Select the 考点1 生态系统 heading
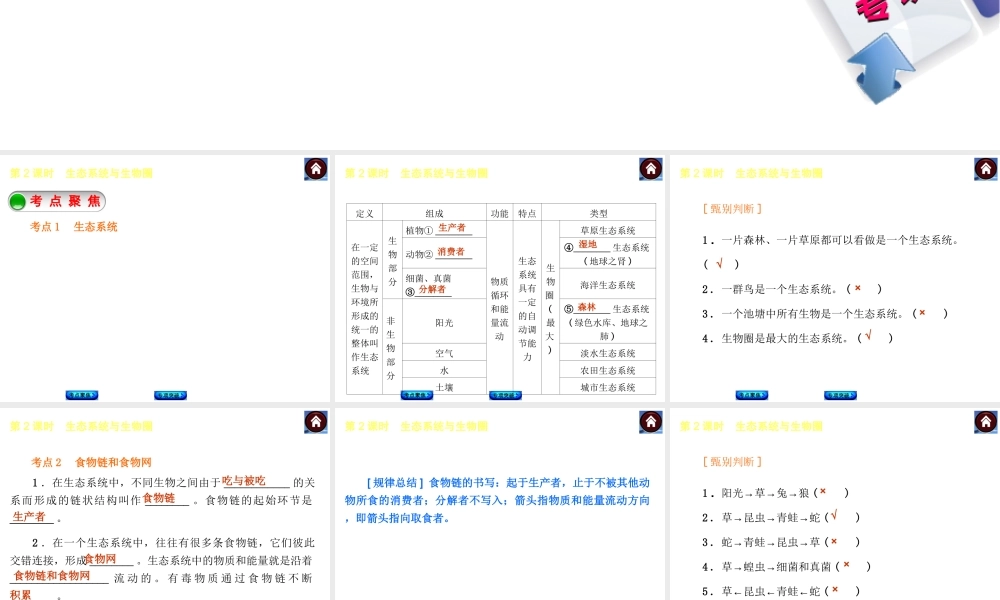The width and height of the screenshot is (1000, 600). pos(74,227)
